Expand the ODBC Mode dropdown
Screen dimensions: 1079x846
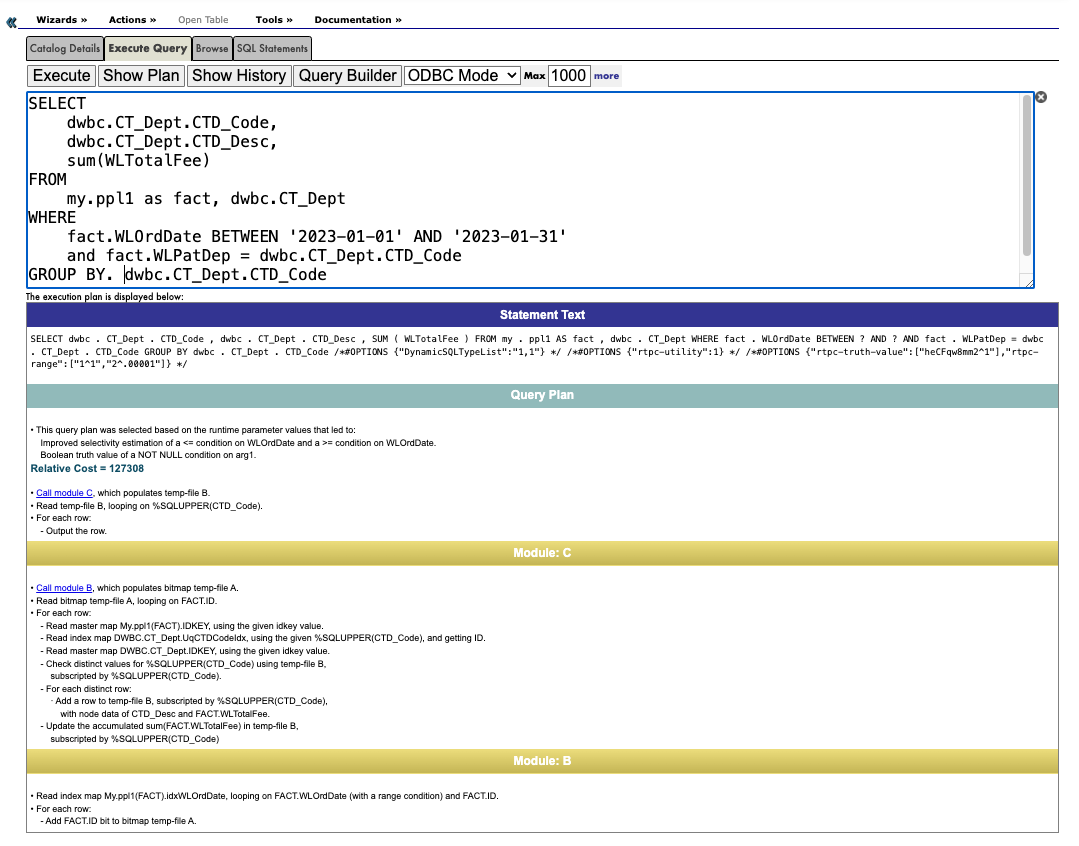click(462, 75)
